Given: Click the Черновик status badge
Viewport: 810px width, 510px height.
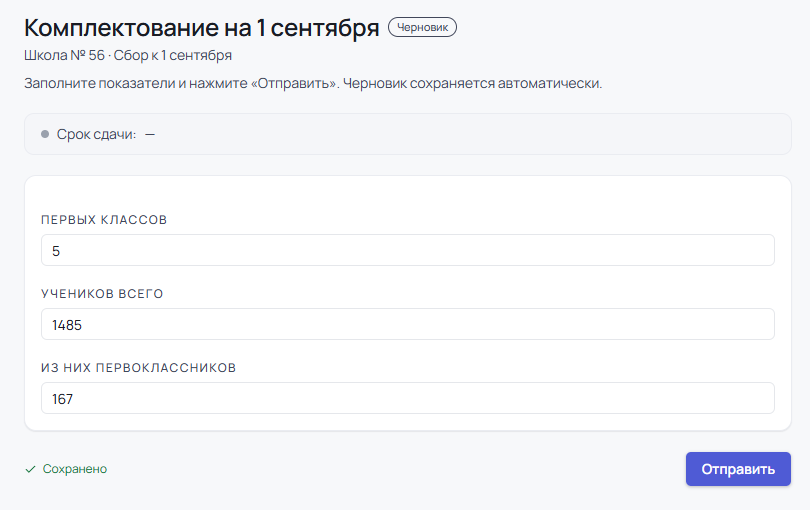Looking at the screenshot, I should click(x=422, y=27).
